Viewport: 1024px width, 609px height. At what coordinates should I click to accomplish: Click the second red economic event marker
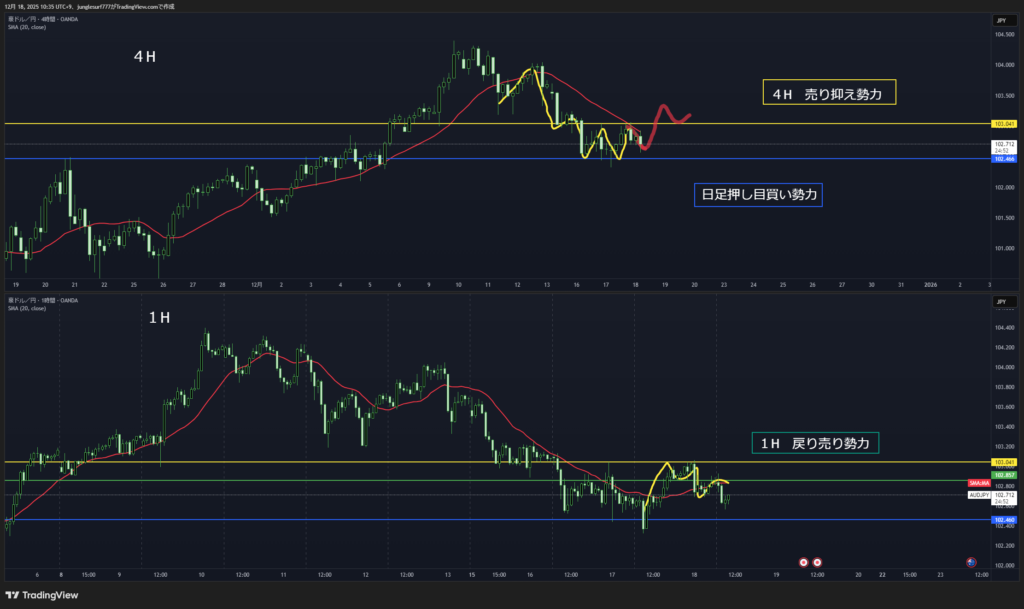point(817,562)
